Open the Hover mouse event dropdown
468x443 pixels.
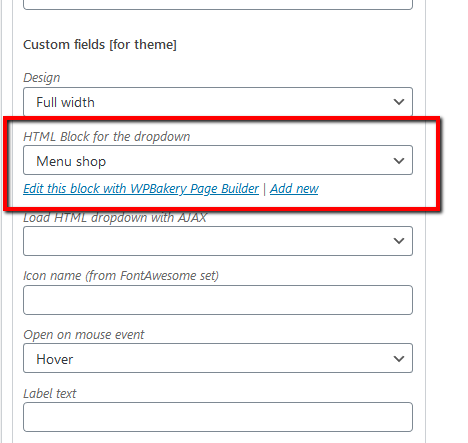(x=218, y=358)
